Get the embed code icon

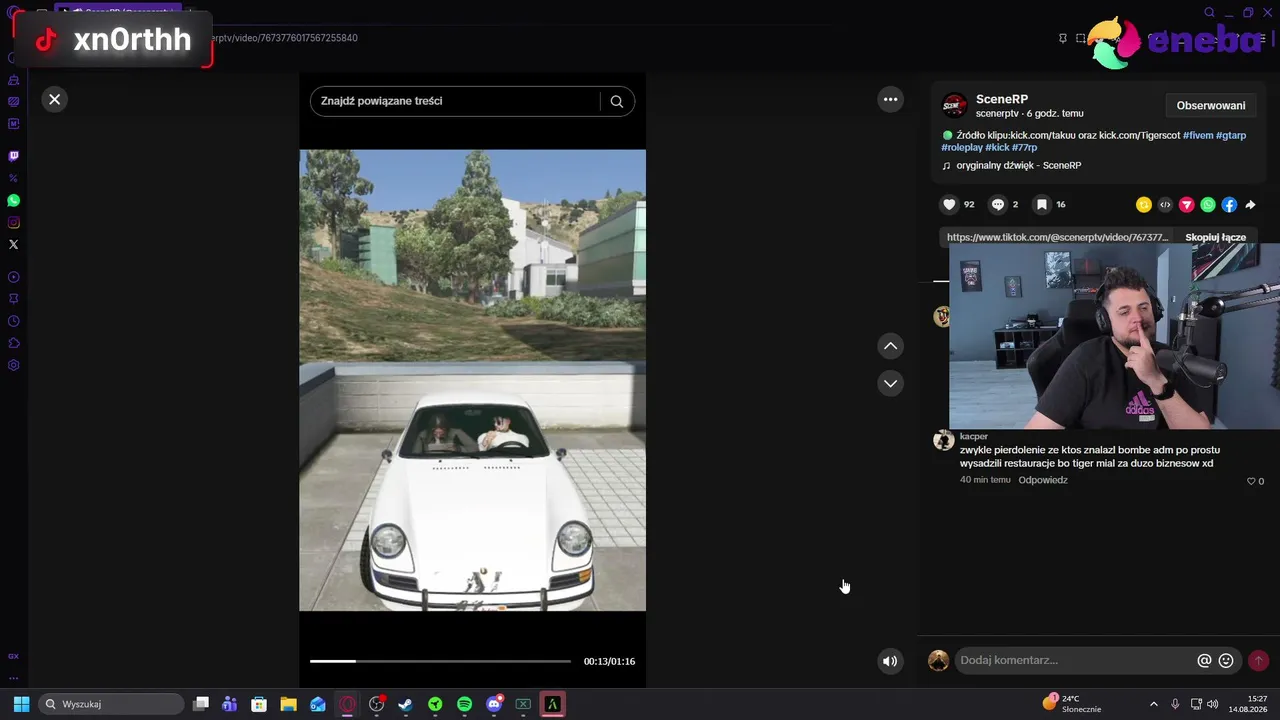coord(1165,205)
